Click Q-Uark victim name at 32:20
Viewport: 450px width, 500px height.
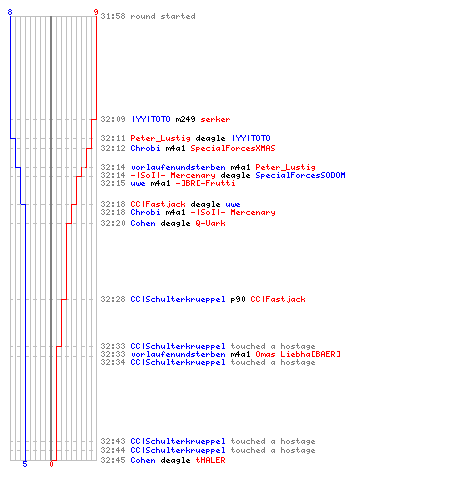coord(210,223)
